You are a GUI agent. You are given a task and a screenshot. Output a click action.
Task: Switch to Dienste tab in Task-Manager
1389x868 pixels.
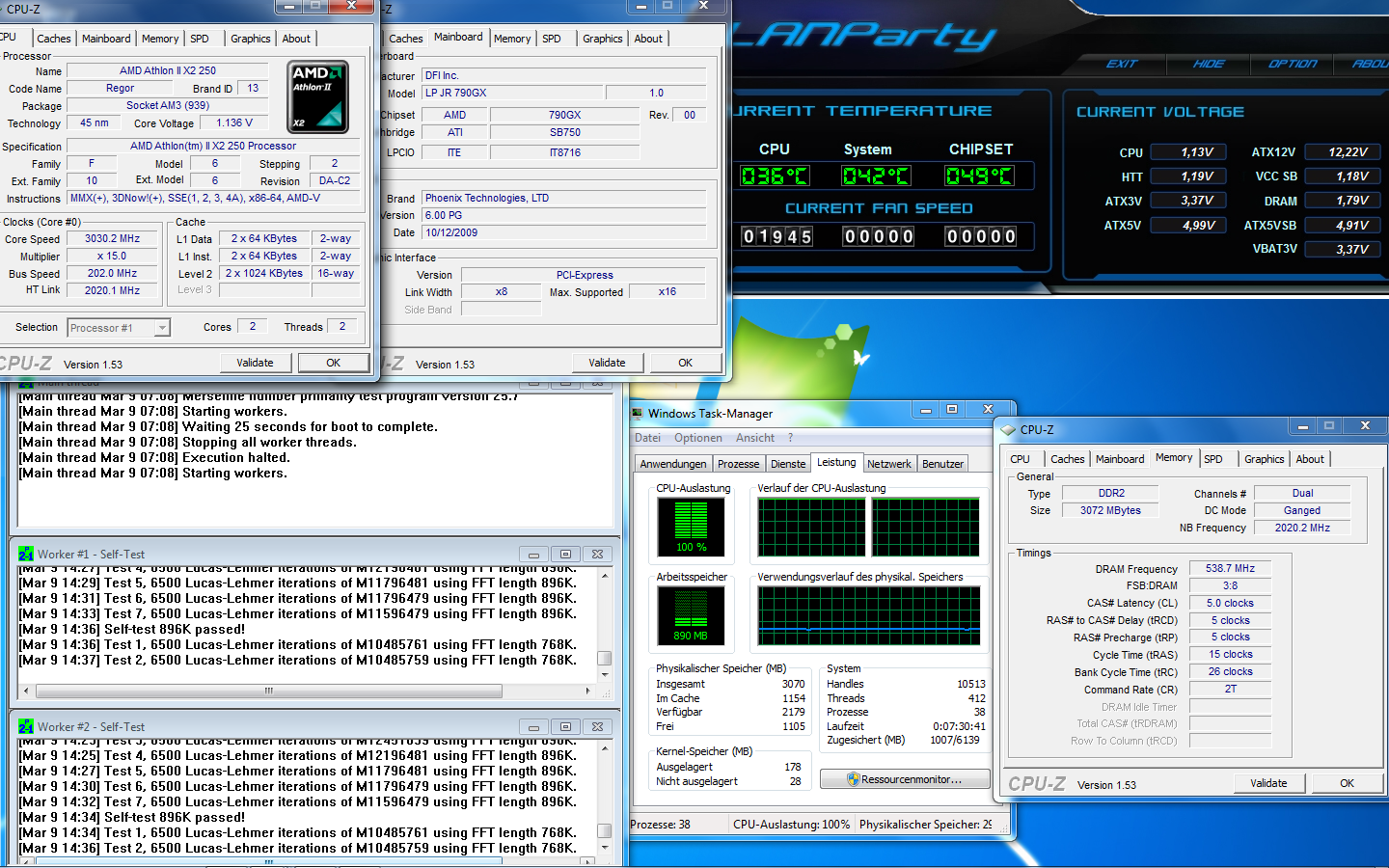[788, 464]
